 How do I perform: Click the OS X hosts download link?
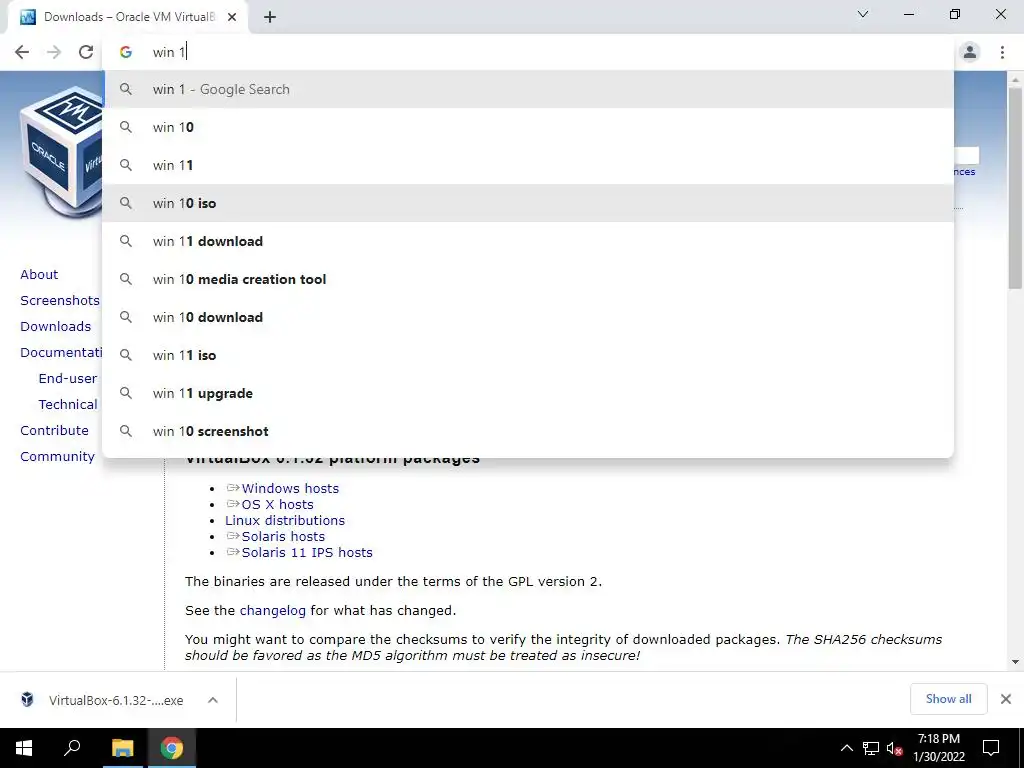[277, 505]
